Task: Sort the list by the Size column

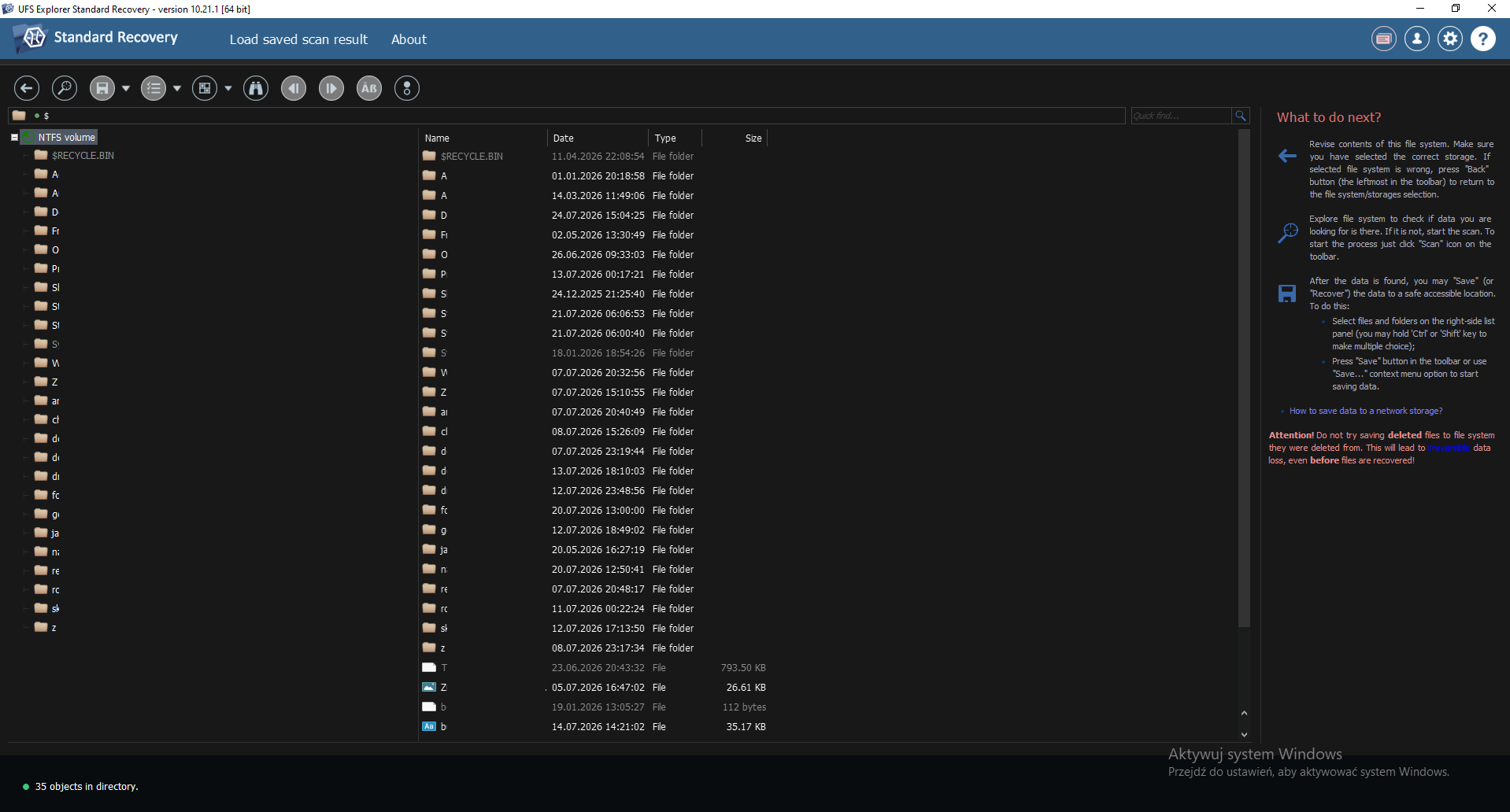Action: [735, 138]
